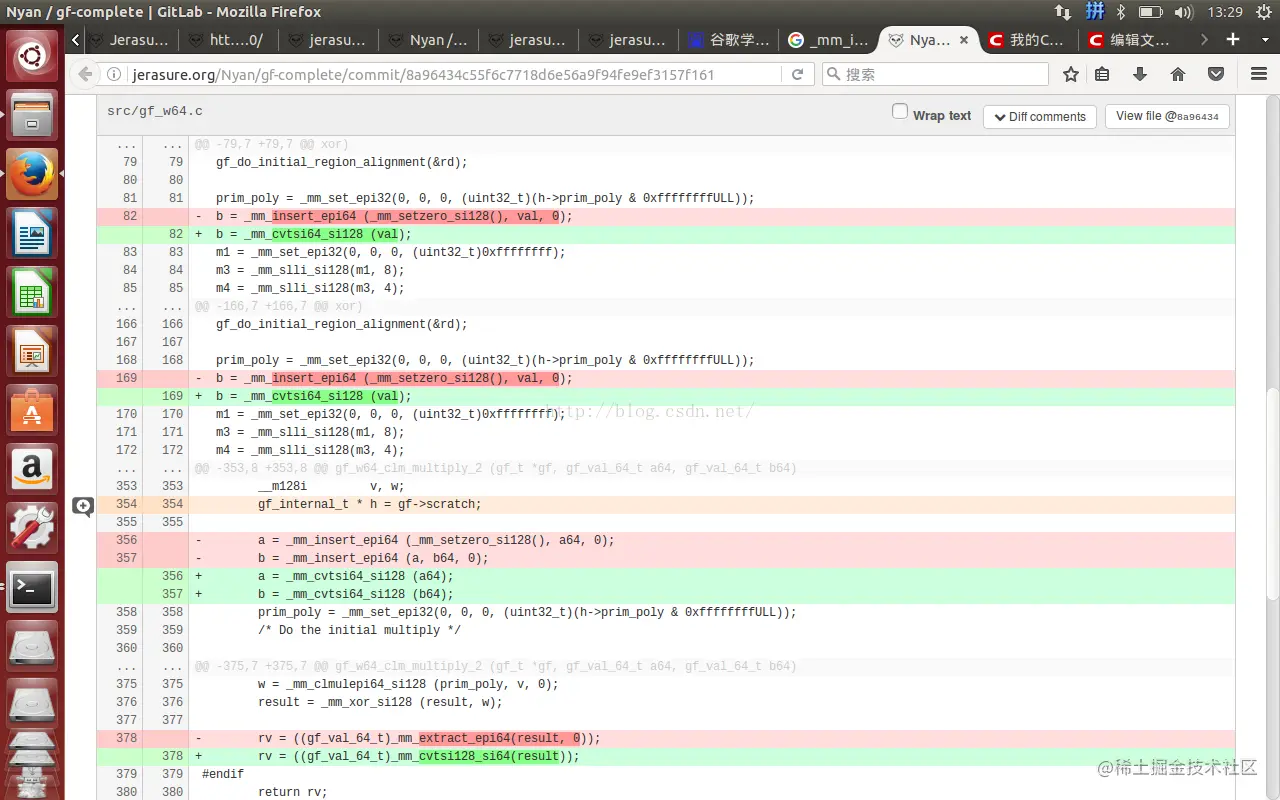1280x800 pixels.
Task: Go to the Firefox home page
Action: [1178, 74]
